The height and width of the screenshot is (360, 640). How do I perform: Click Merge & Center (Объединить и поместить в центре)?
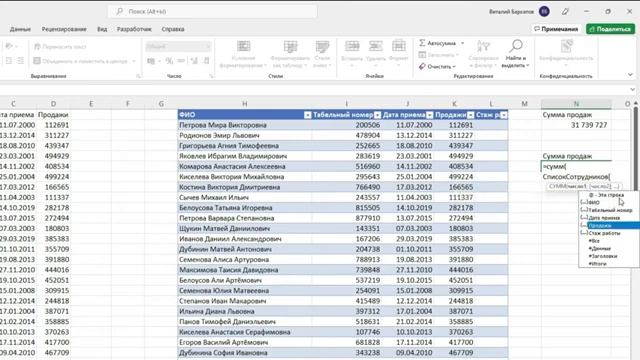tap(80, 61)
